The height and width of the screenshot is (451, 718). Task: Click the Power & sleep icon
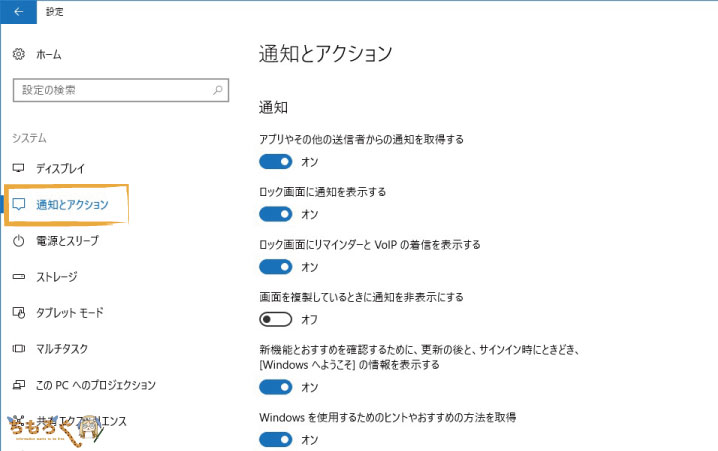18,240
